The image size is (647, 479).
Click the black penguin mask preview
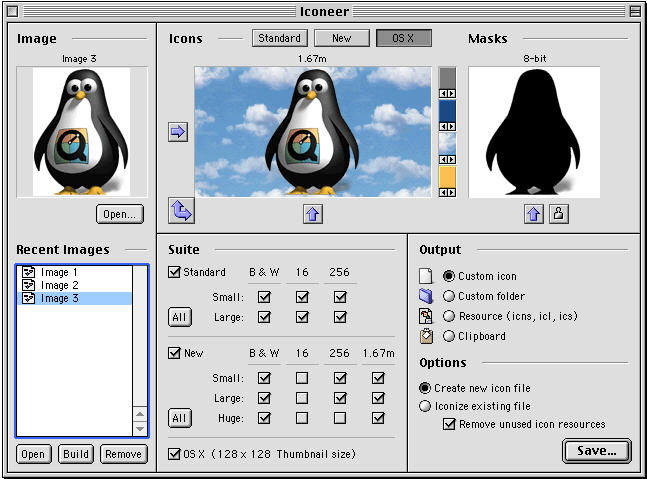point(534,132)
